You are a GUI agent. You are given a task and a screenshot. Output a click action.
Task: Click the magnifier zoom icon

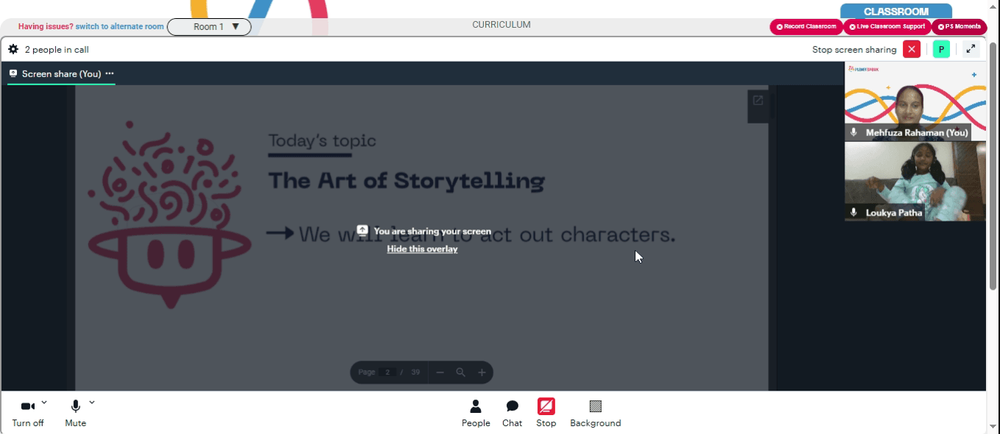pos(460,372)
